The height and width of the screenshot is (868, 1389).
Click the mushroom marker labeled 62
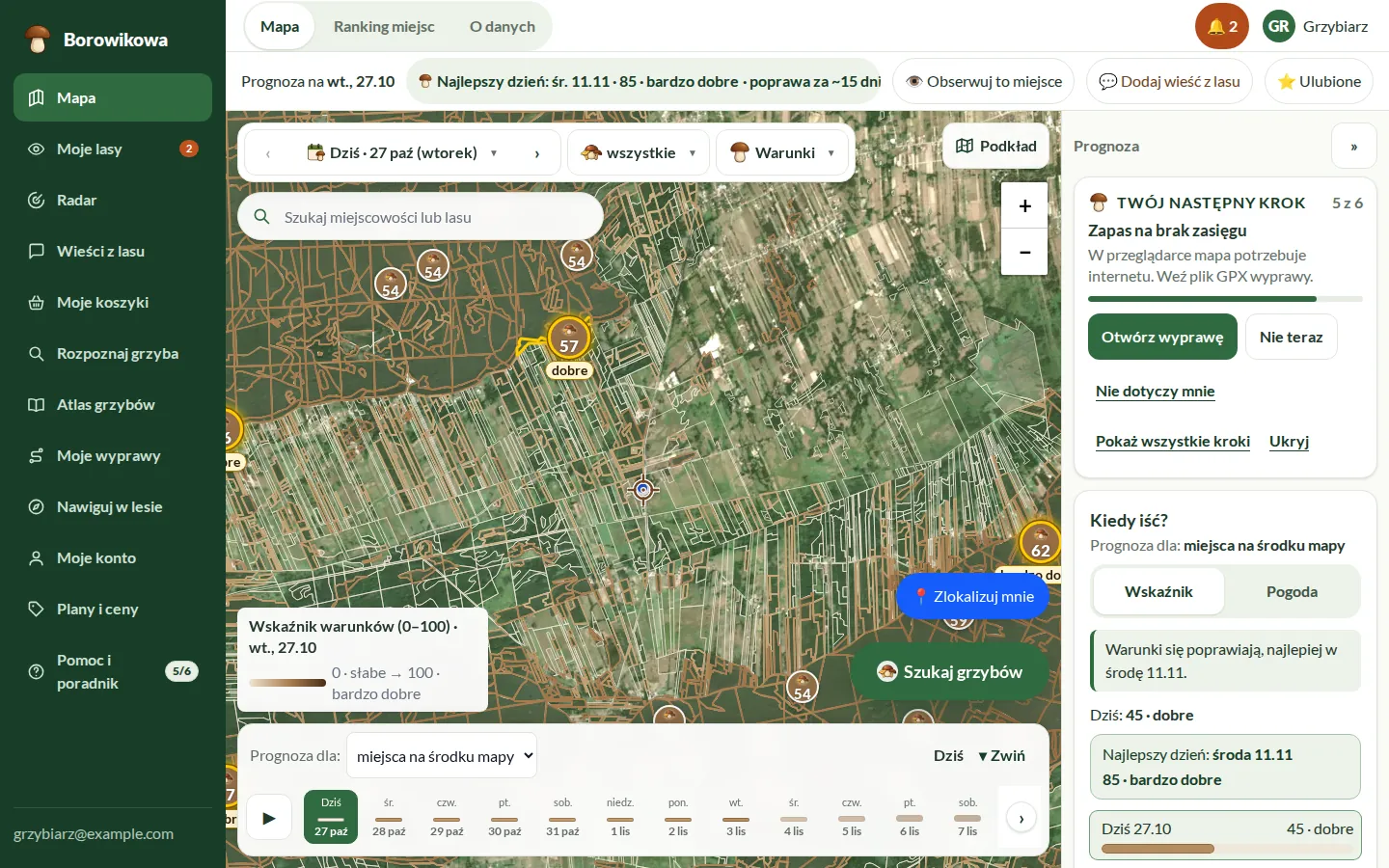1040,542
